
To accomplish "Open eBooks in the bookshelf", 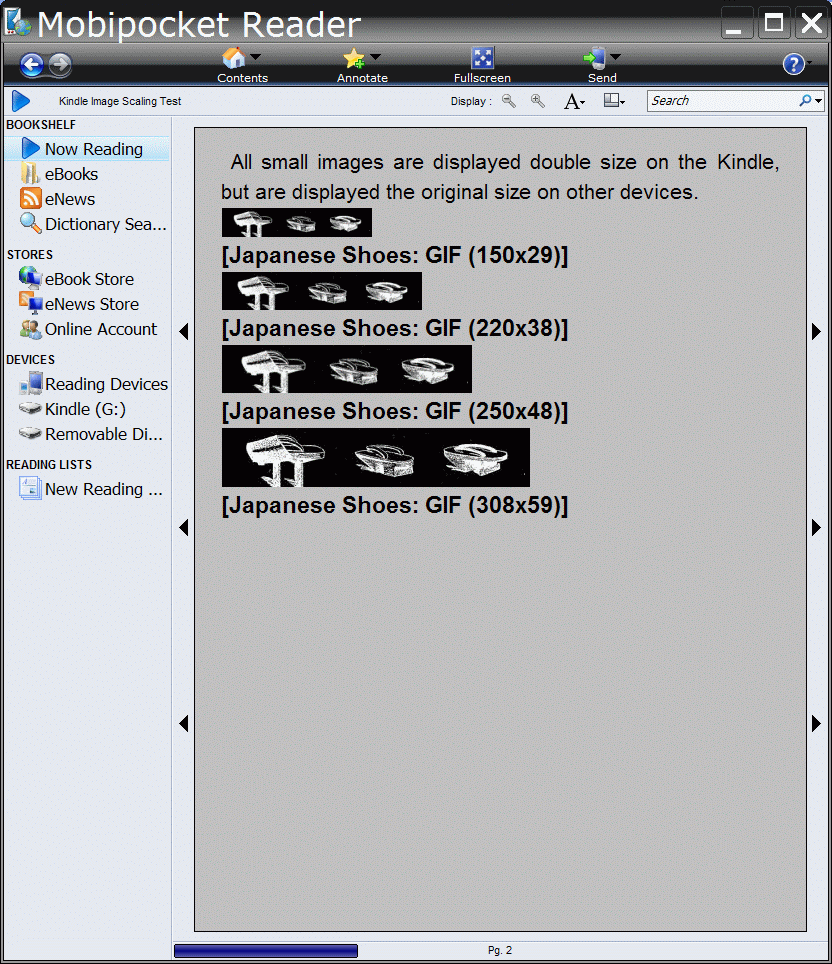I will click(x=71, y=174).
